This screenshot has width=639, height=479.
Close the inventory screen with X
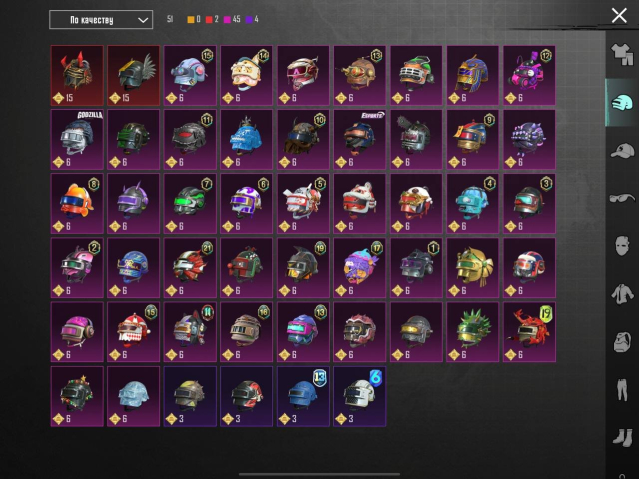point(619,16)
